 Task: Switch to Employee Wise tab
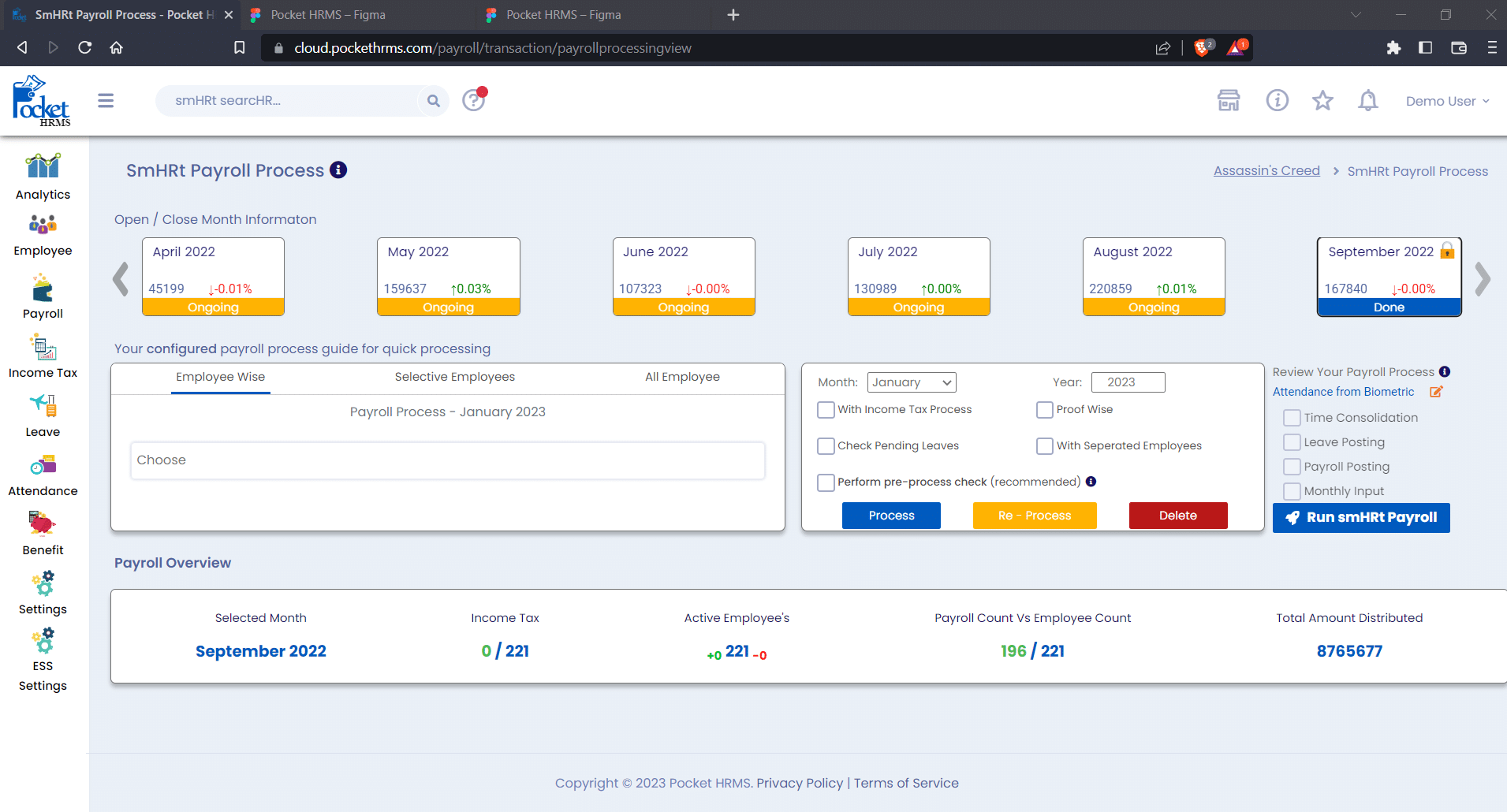tap(220, 377)
